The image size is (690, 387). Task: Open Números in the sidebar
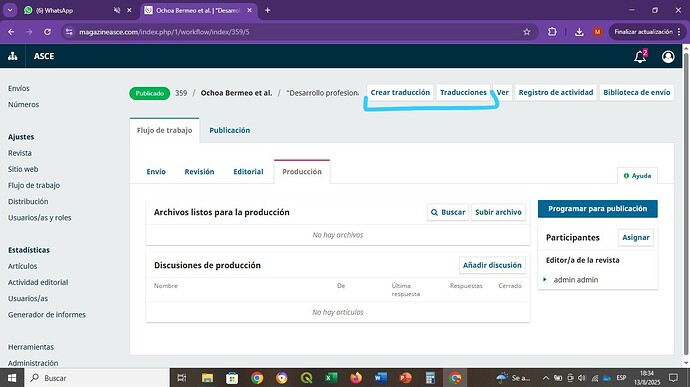[x=23, y=104]
